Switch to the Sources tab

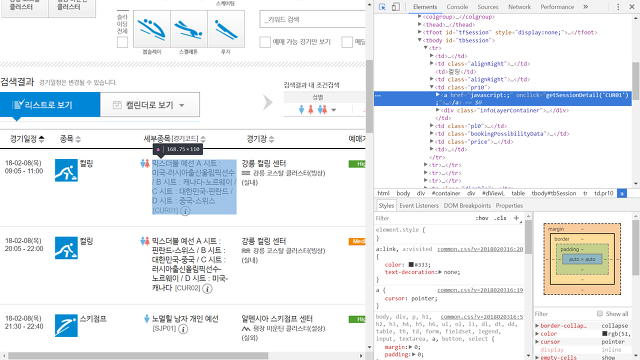click(488, 7)
